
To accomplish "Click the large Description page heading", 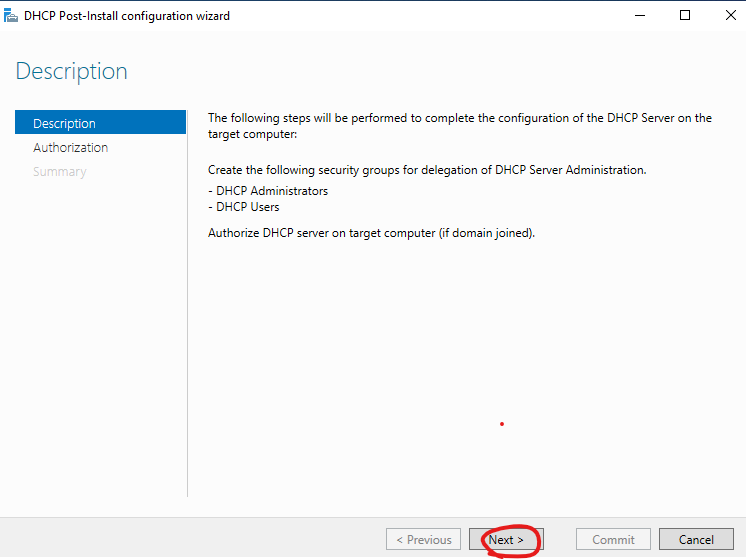I will (x=71, y=71).
